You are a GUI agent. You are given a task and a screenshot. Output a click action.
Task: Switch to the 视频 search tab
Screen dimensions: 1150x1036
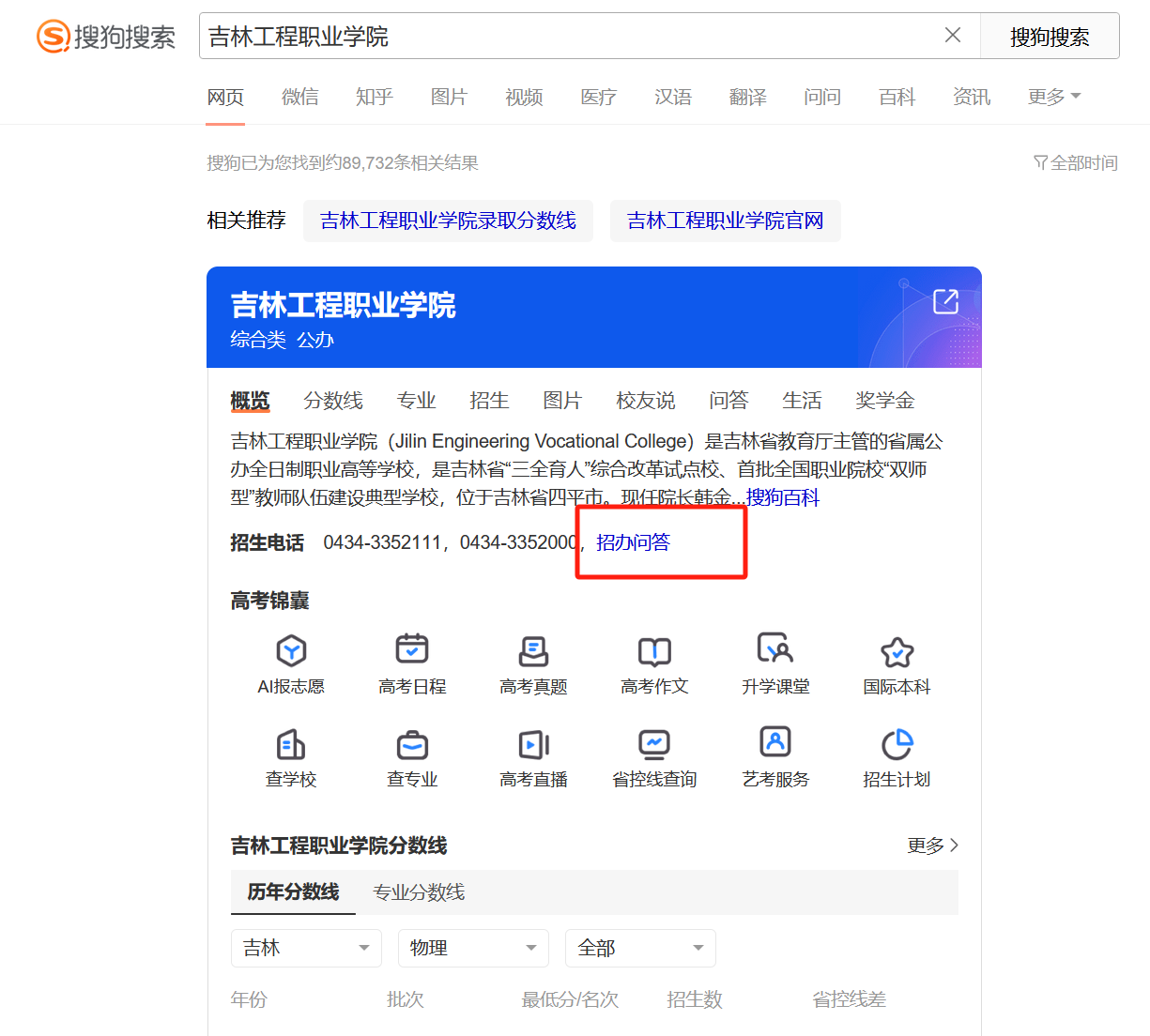(x=524, y=97)
